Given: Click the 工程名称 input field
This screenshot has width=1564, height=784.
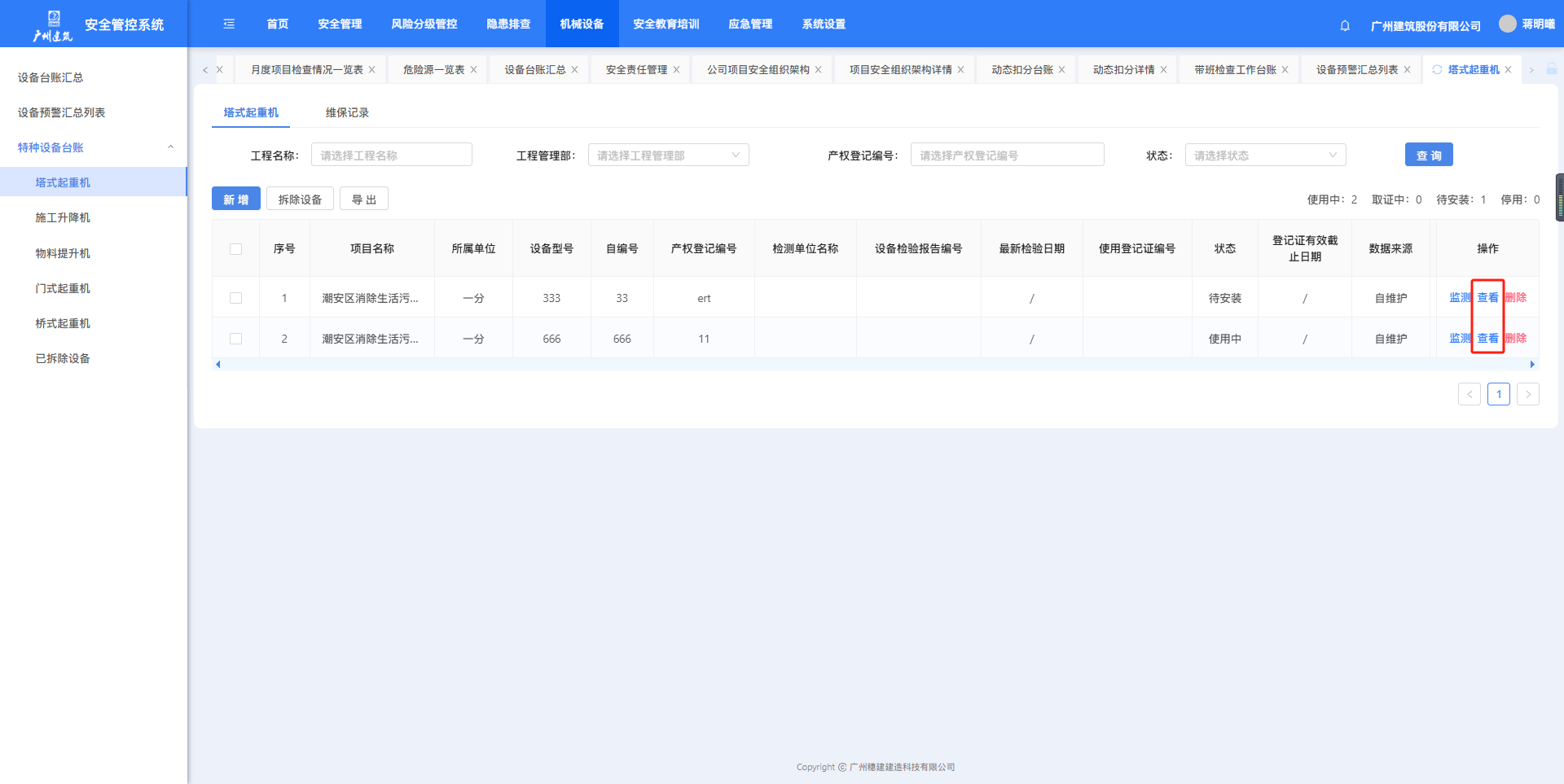Looking at the screenshot, I should (391, 155).
